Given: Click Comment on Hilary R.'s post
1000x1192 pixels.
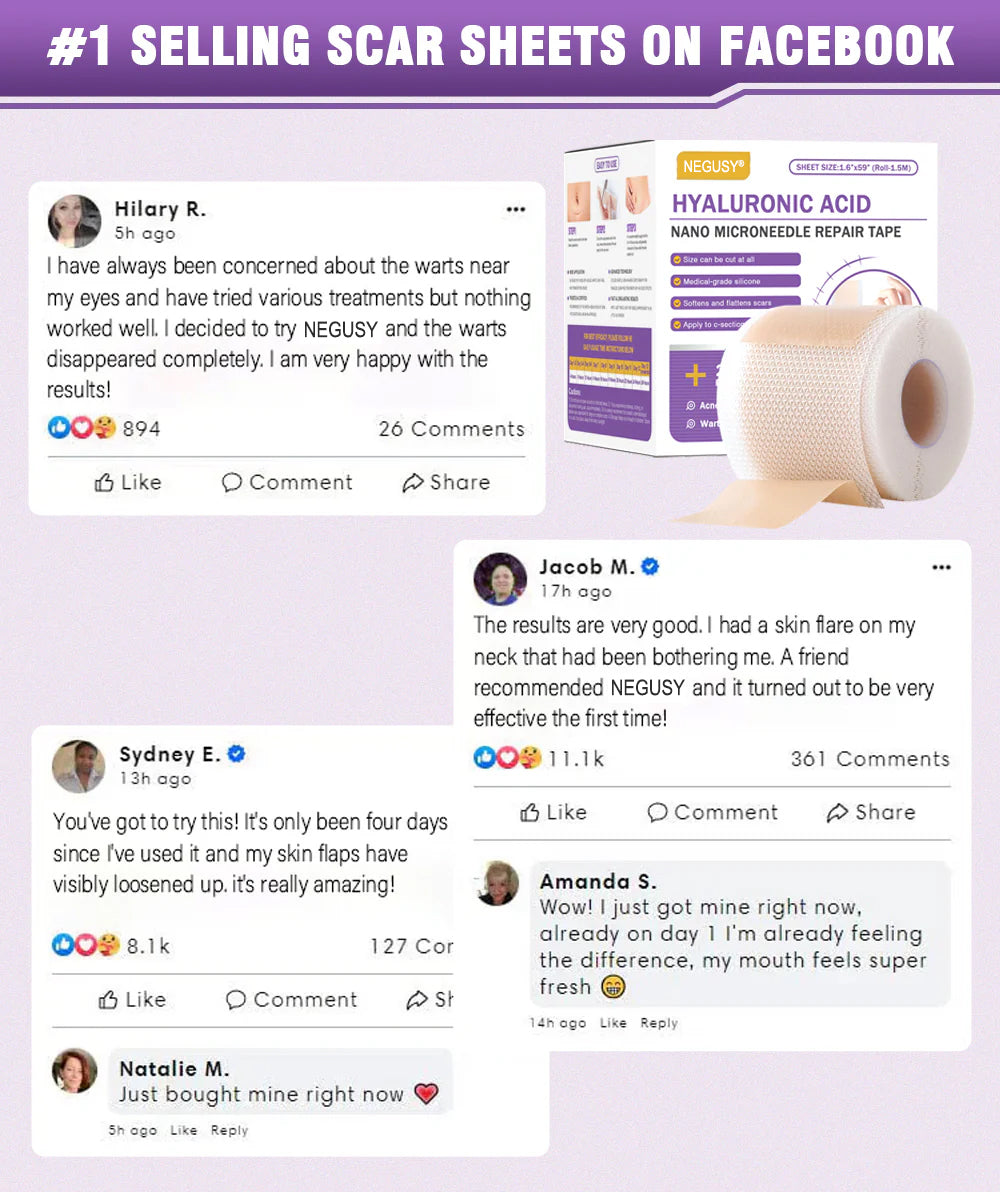Looking at the screenshot, I should (287, 482).
